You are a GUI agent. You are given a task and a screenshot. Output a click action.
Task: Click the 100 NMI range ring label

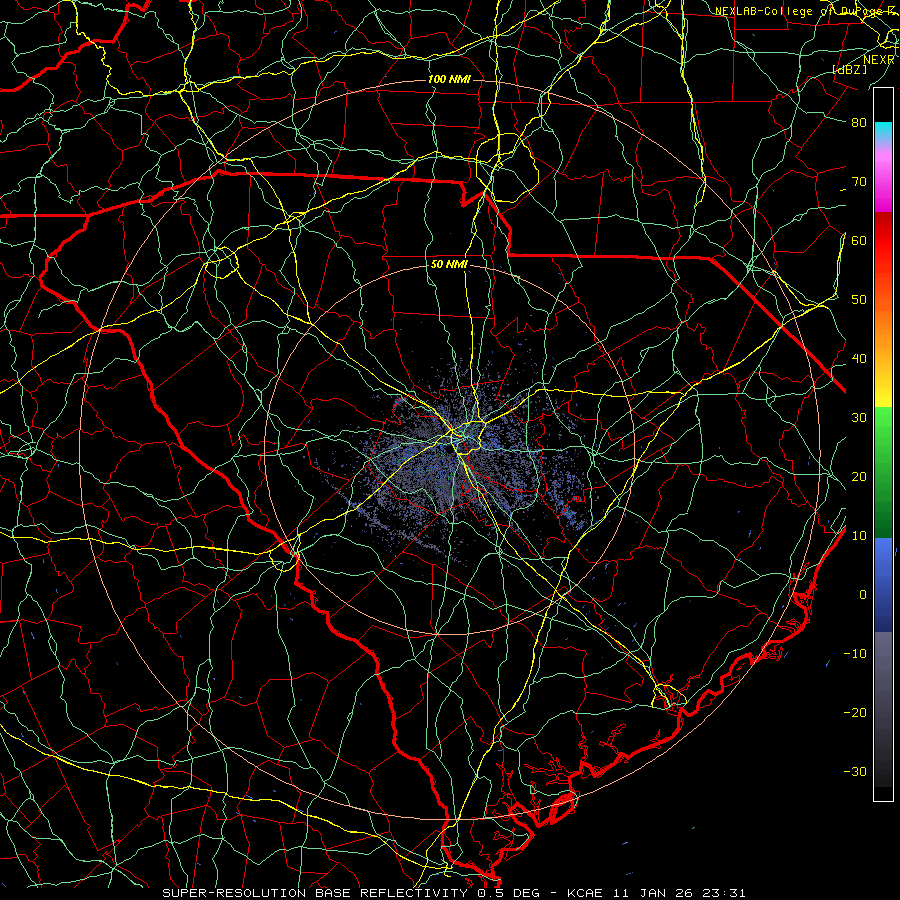pos(449,79)
